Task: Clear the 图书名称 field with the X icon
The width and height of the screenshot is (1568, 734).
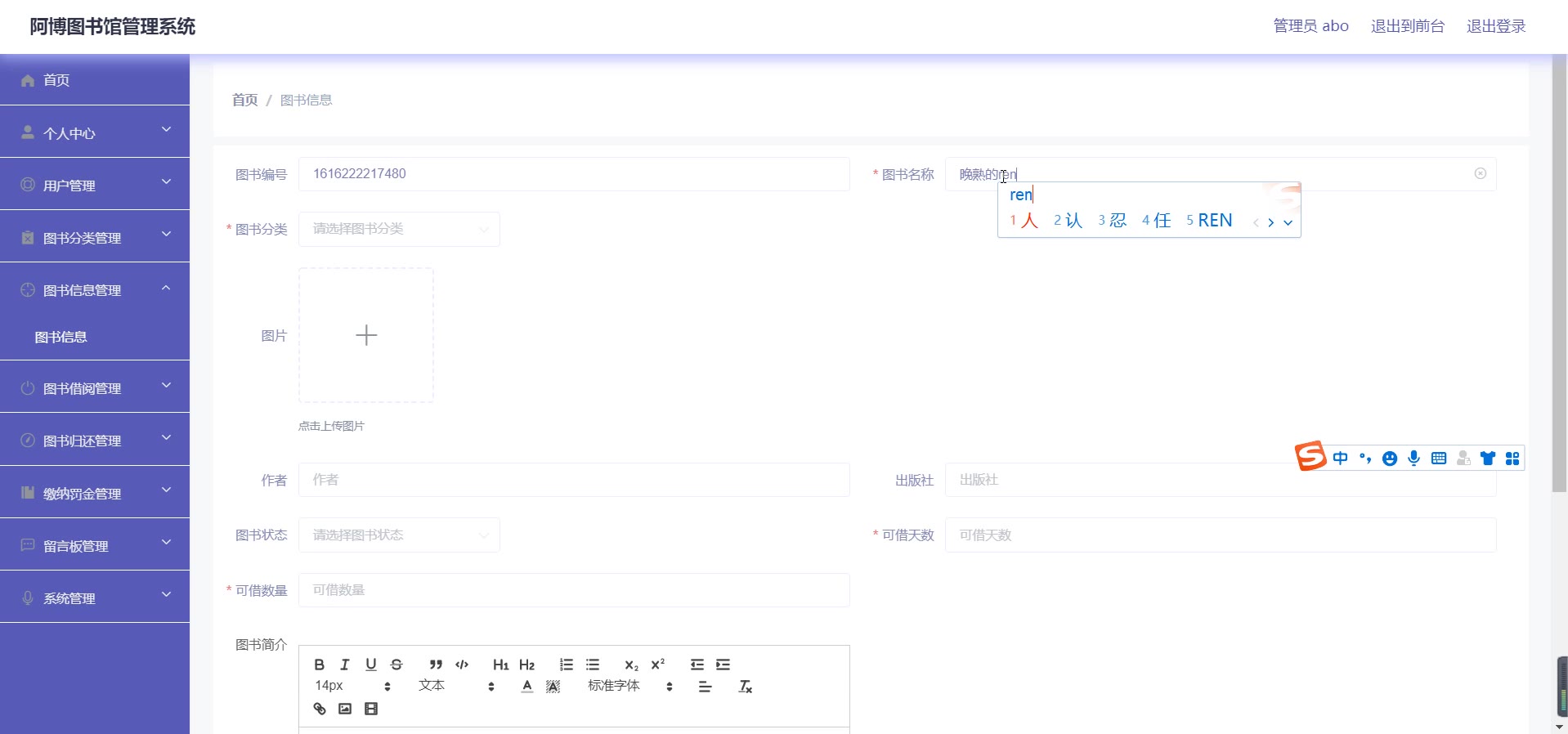Action: 1481,173
